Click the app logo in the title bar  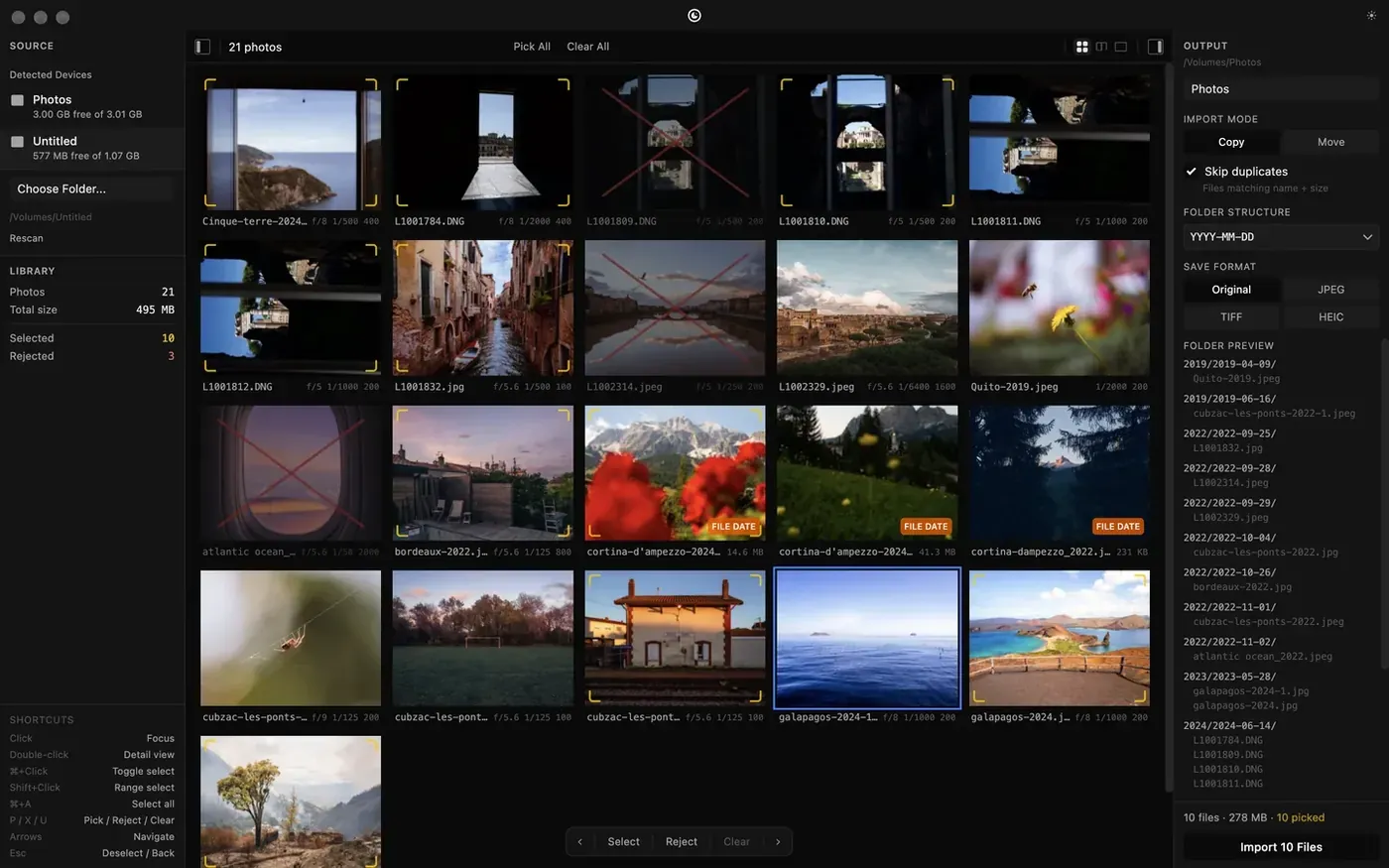(694, 15)
